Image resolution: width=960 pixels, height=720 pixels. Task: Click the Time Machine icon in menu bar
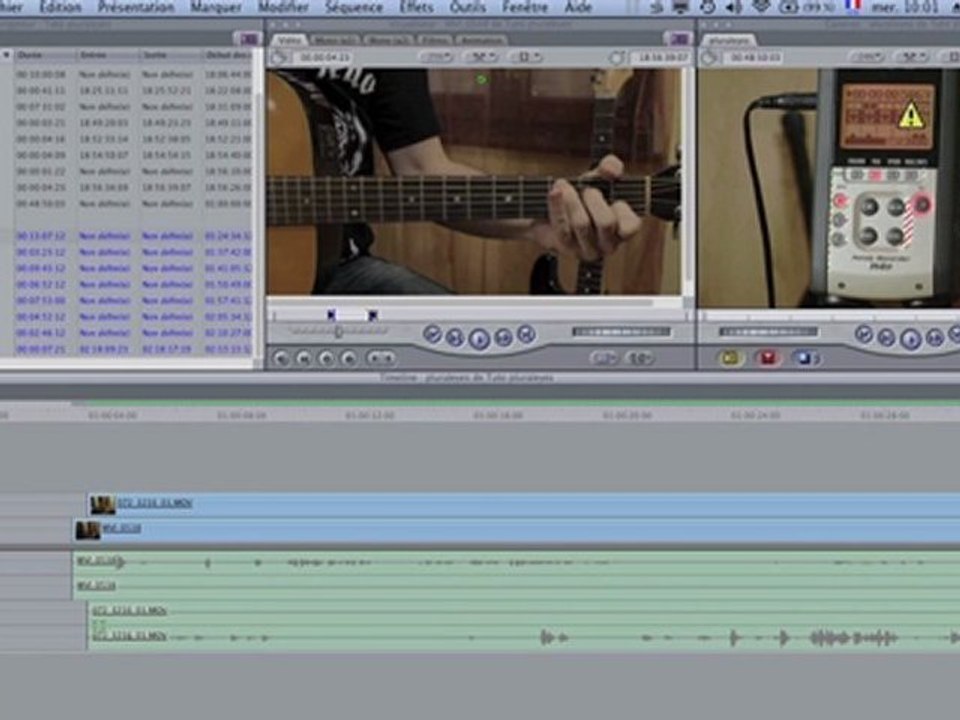707,7
